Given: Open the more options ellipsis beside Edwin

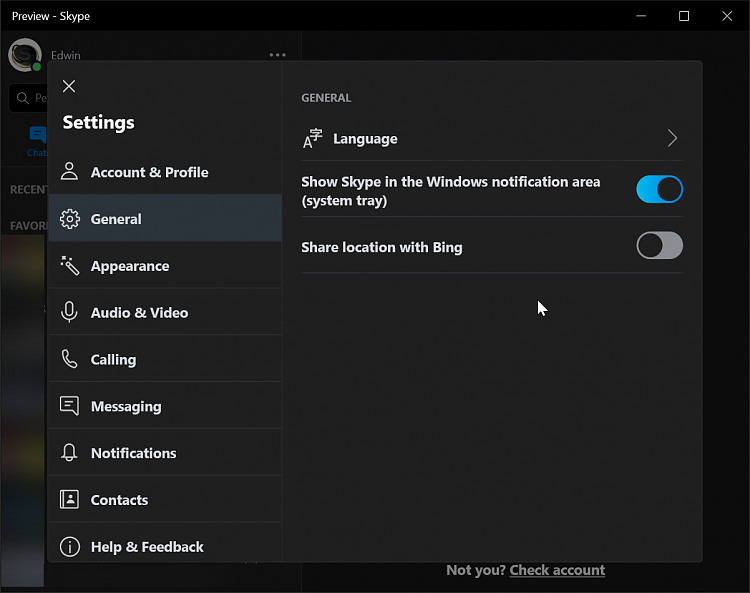Looking at the screenshot, I should pos(277,55).
